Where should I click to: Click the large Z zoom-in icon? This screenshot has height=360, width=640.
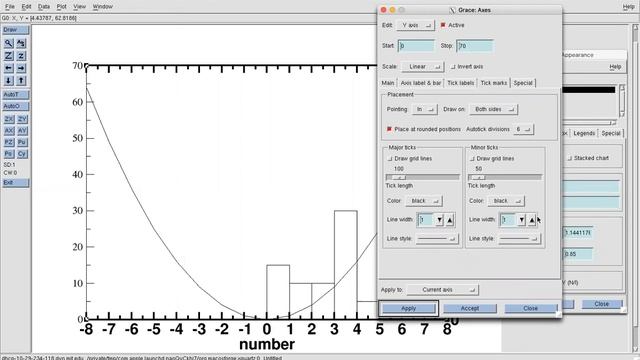click(9, 56)
